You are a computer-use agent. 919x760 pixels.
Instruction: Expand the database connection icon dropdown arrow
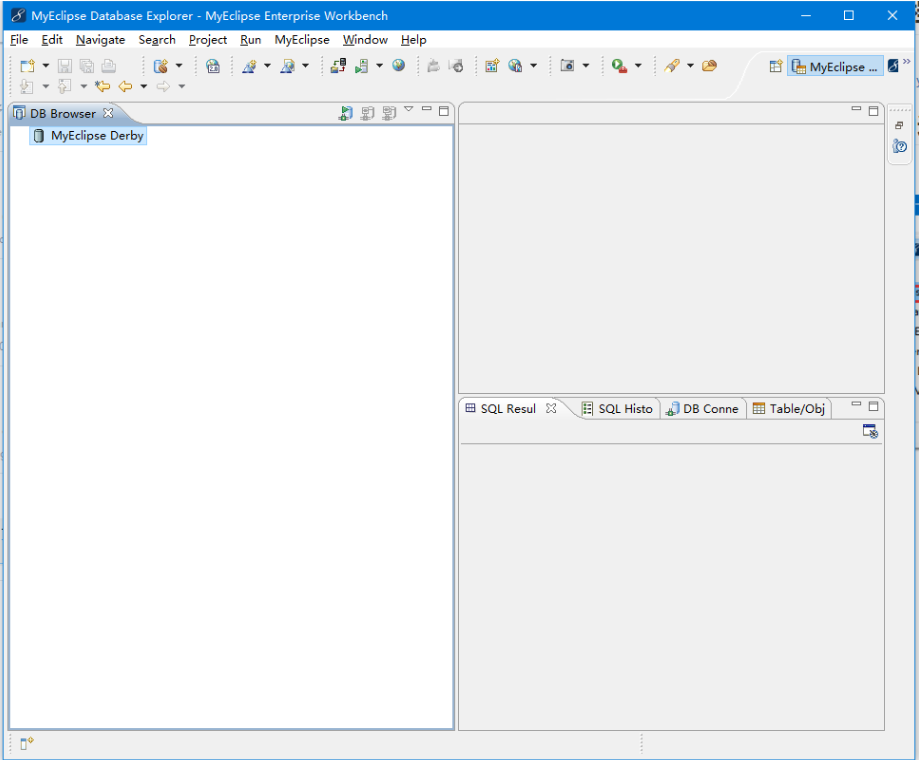tap(179, 66)
